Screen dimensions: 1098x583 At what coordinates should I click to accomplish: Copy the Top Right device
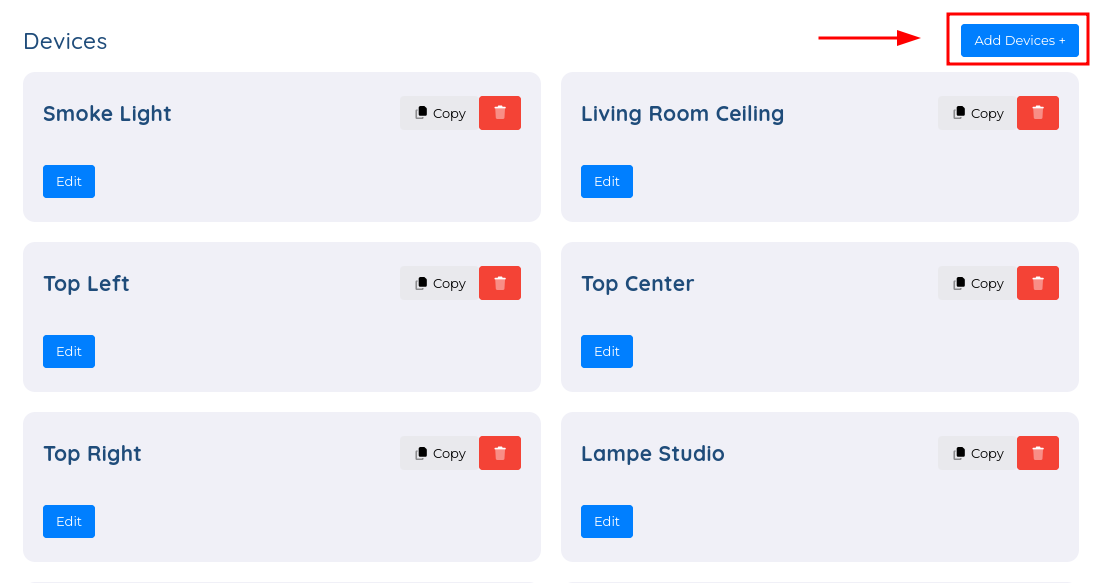click(x=439, y=453)
